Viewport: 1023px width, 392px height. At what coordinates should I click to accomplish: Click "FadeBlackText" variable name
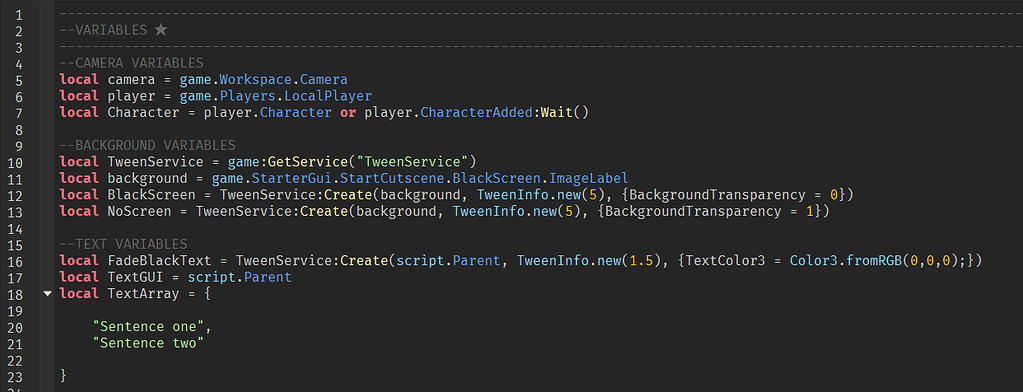(159, 260)
